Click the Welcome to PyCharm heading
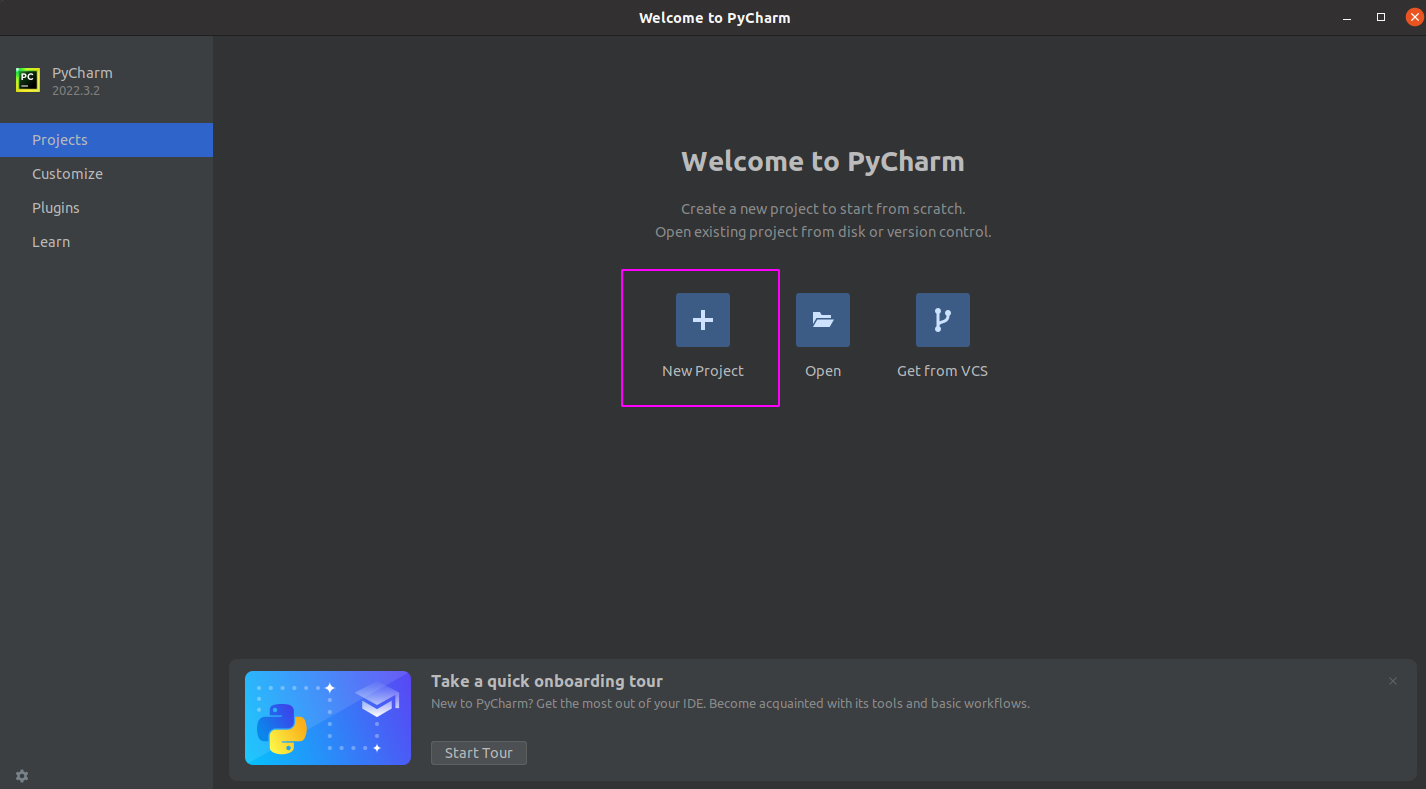 click(822, 162)
